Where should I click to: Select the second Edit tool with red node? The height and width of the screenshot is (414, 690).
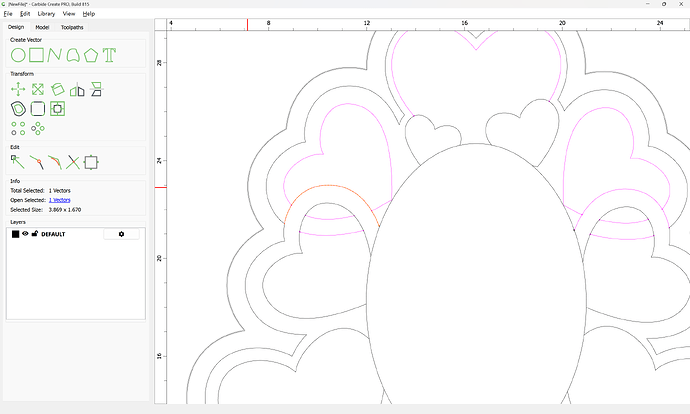click(37, 162)
